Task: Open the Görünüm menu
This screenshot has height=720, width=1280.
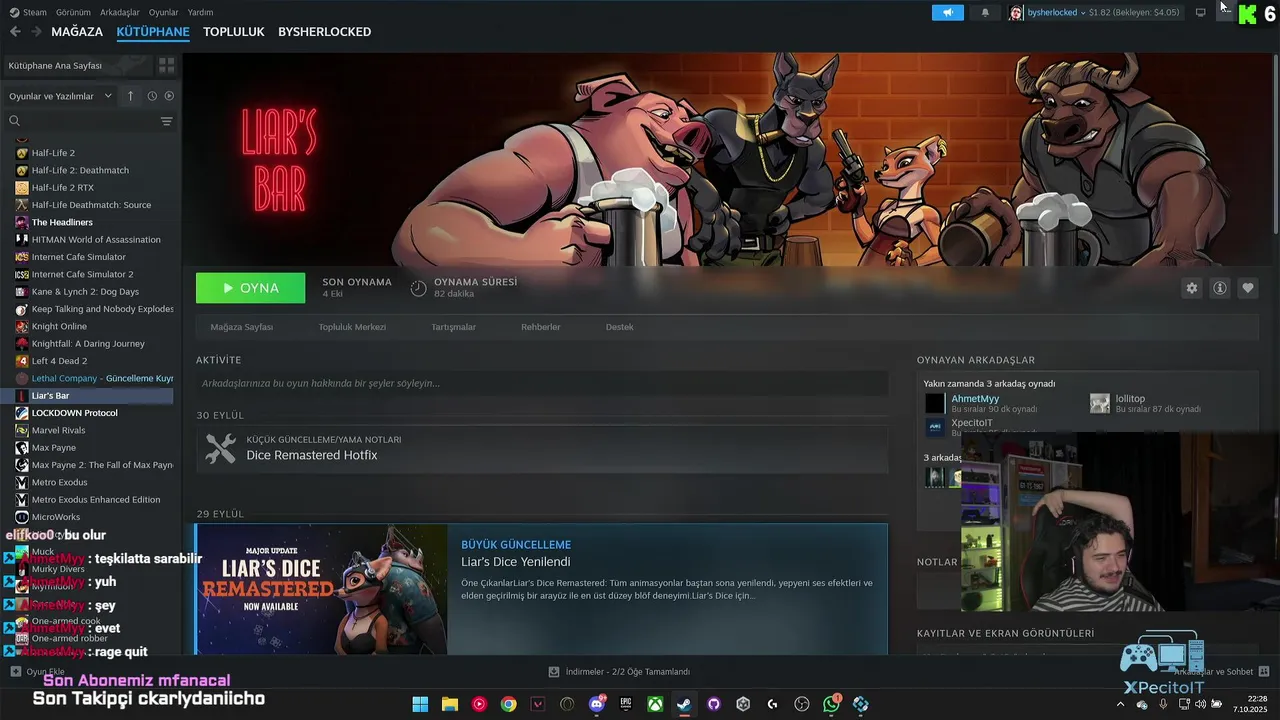Action: (x=73, y=12)
